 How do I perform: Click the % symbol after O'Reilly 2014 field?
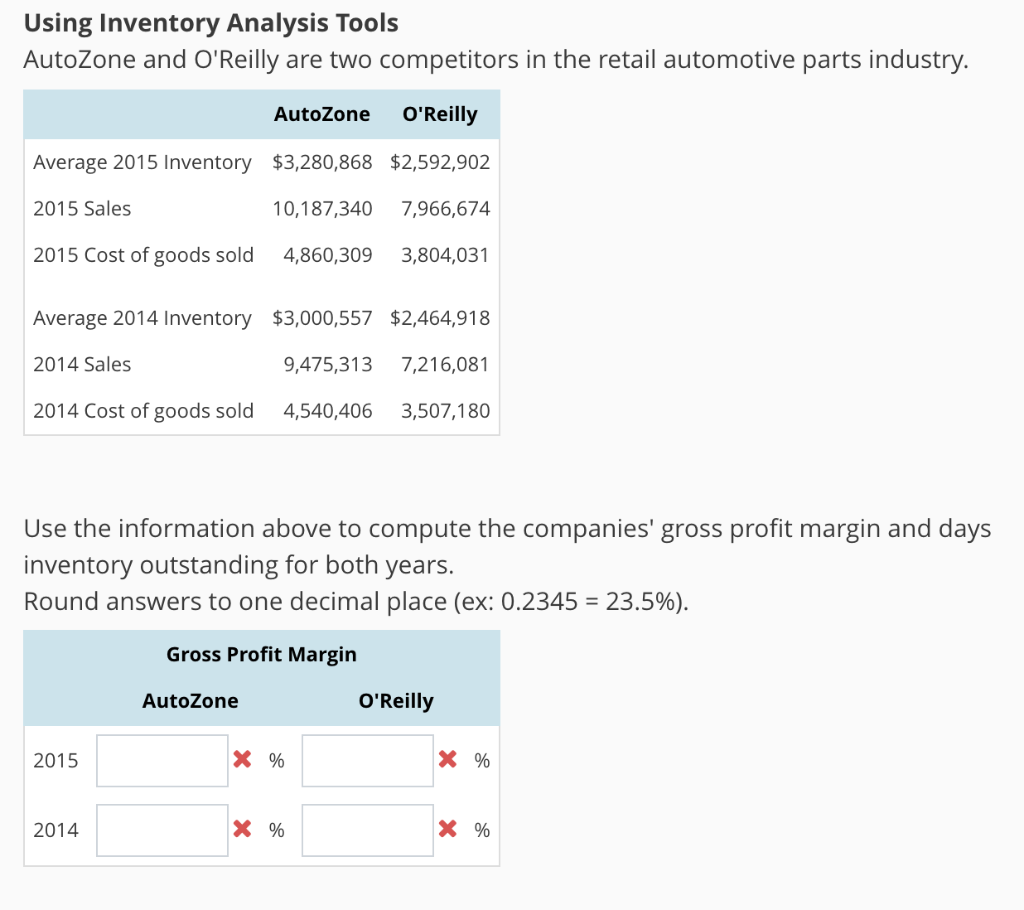[481, 830]
